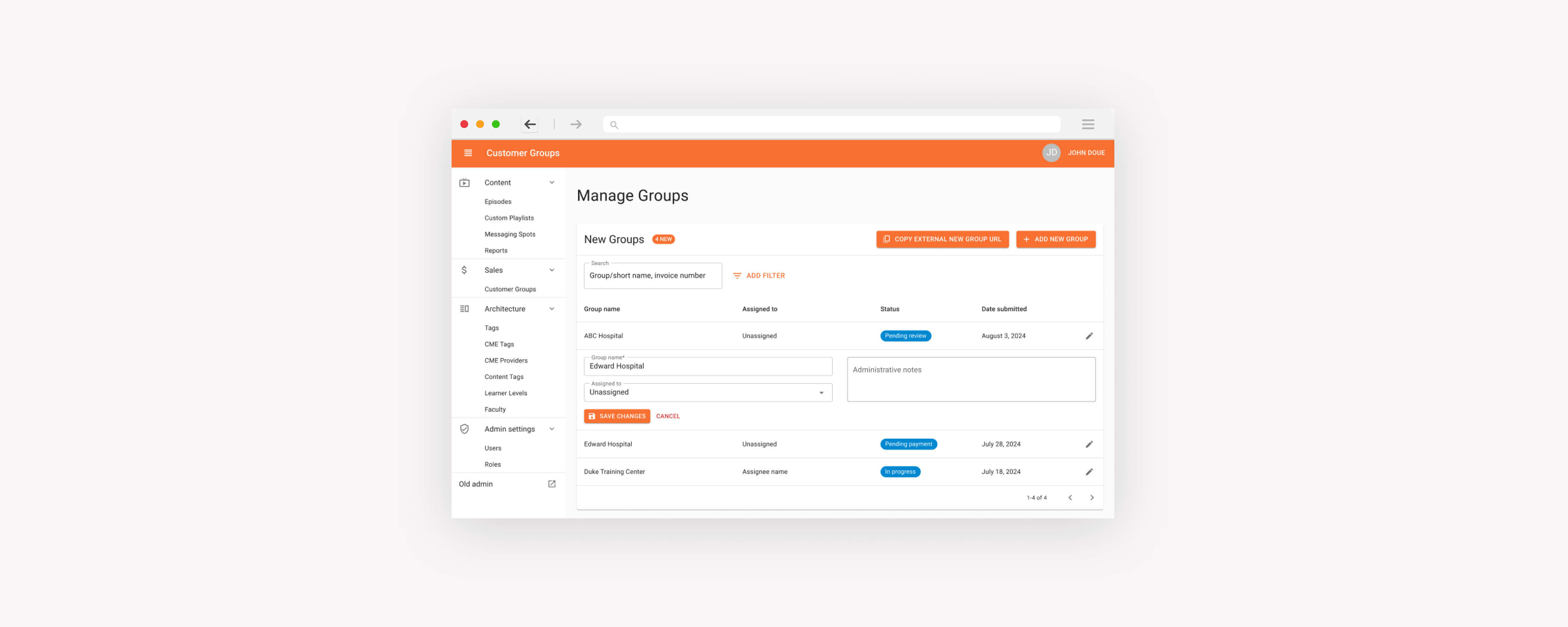Open CME Providers in the sidebar
The height and width of the screenshot is (627, 1568).
(x=505, y=361)
